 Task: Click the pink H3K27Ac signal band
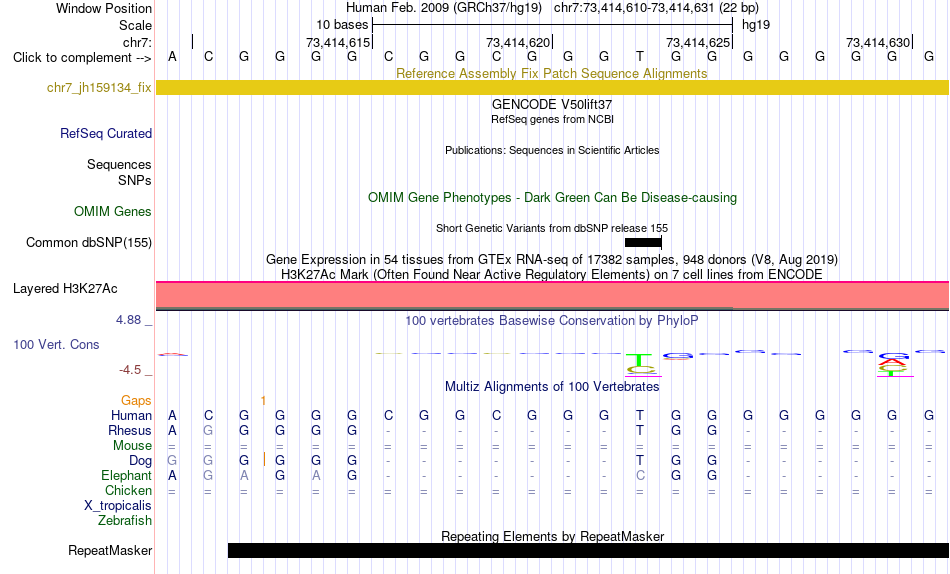[552, 295]
